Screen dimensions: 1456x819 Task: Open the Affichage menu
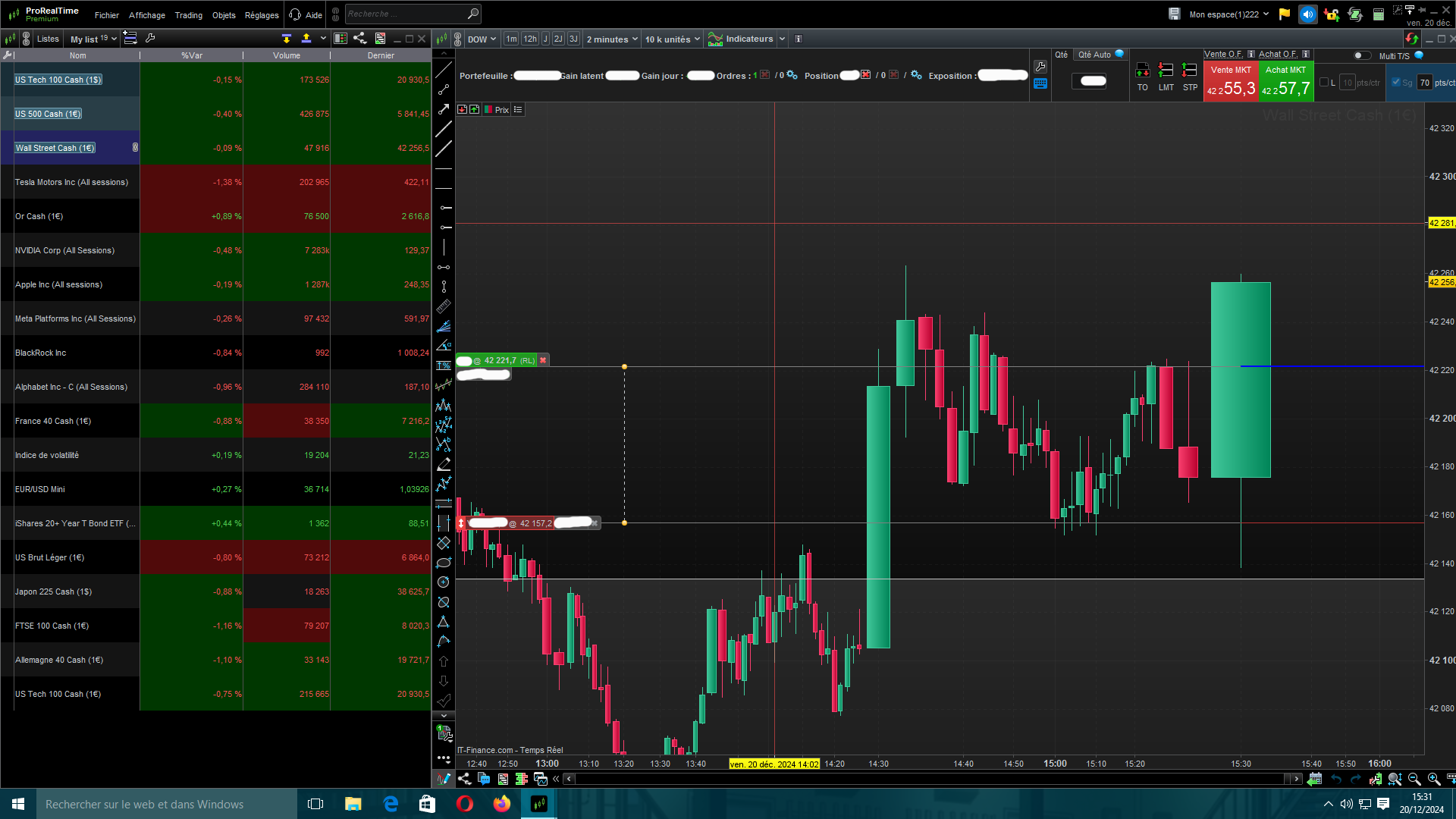coord(146,15)
